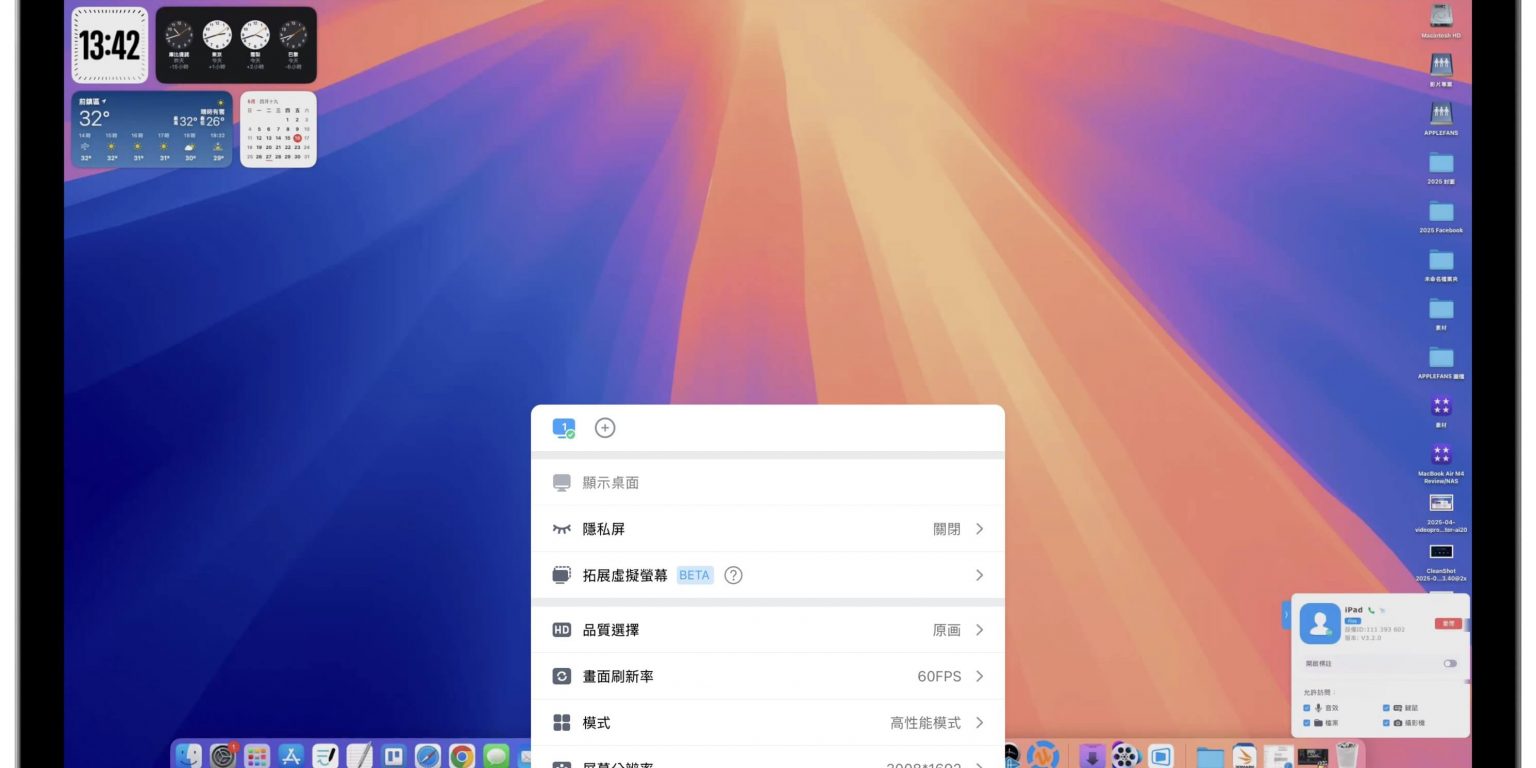This screenshot has width=1536, height=768.
Task: Uncheck the 音效 permission checkbox
Action: [x=1307, y=708]
